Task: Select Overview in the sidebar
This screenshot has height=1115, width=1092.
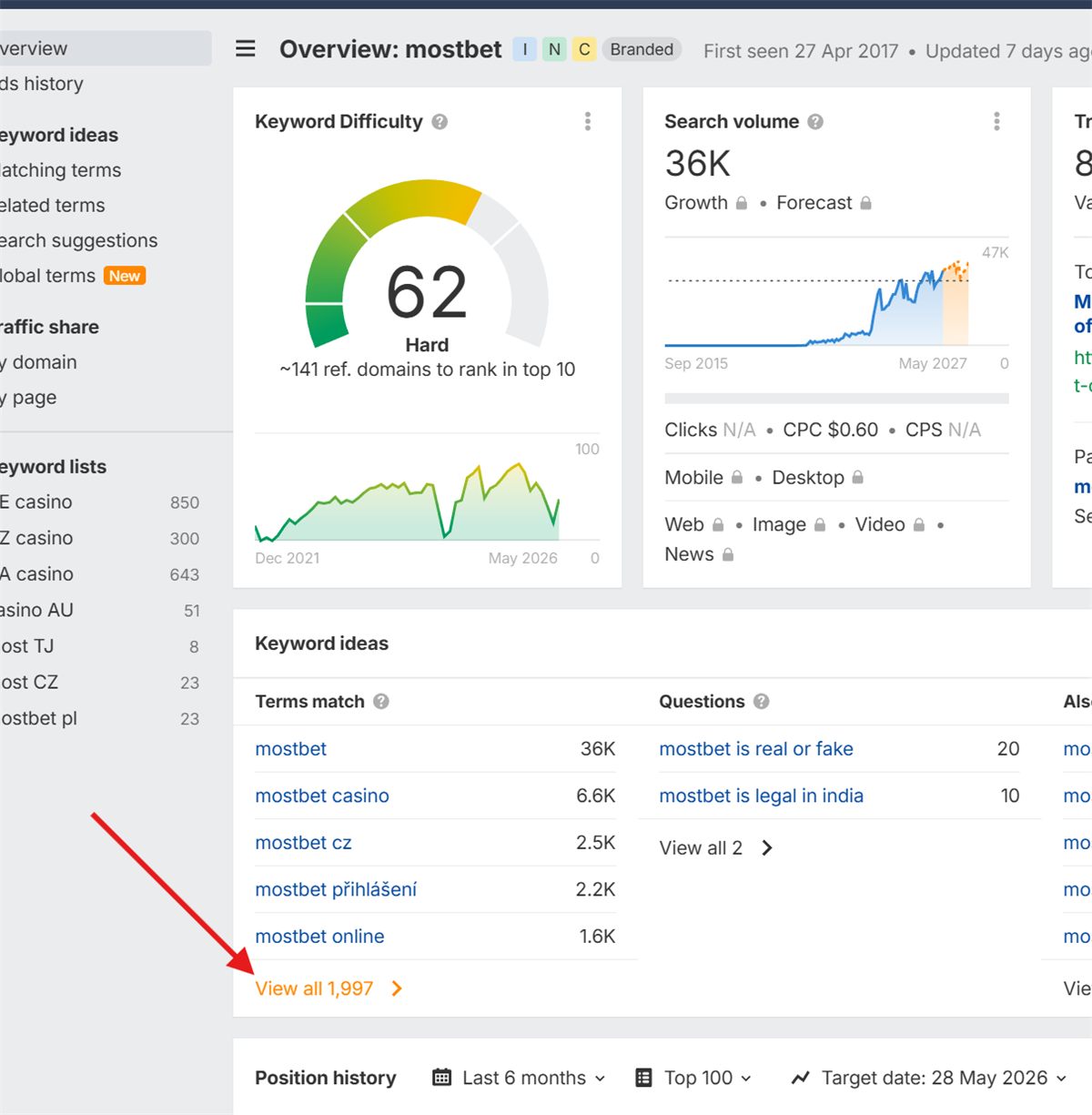Action: (x=105, y=48)
